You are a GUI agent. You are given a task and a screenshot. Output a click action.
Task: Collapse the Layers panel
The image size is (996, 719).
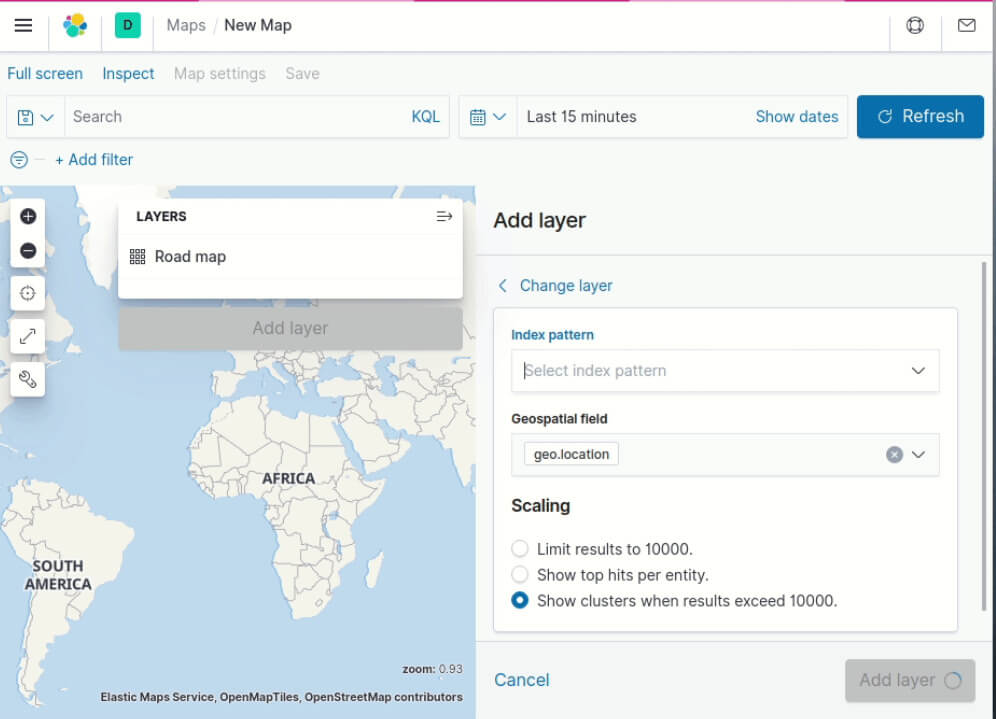click(x=445, y=216)
